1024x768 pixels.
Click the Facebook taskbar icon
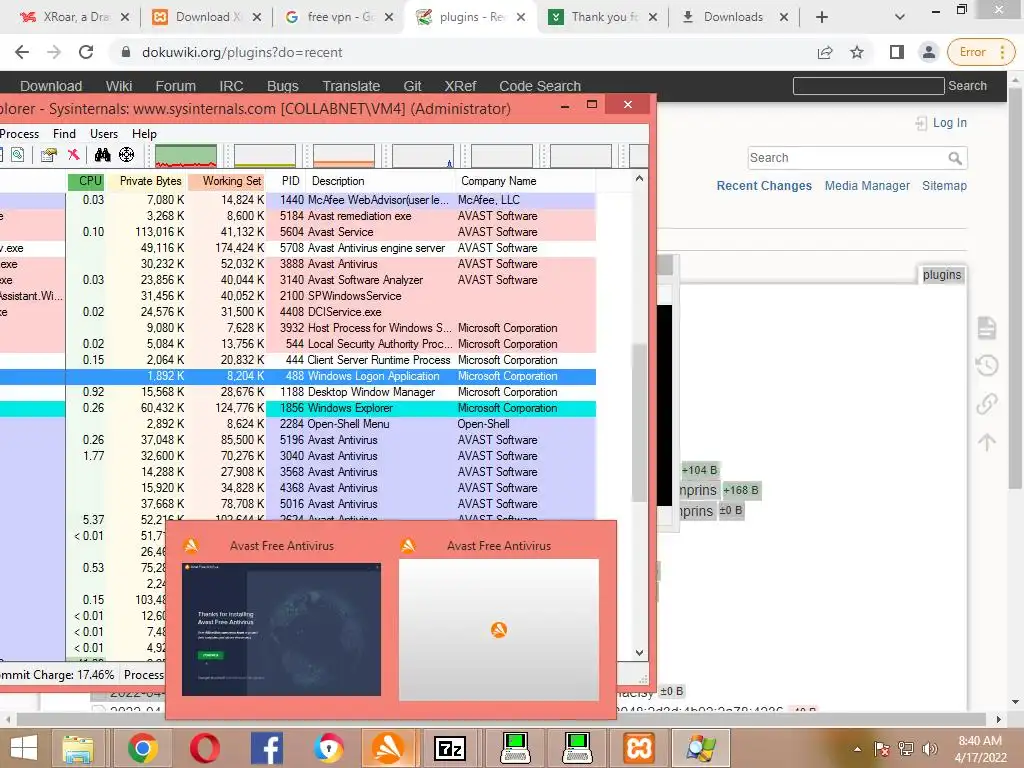coord(267,748)
